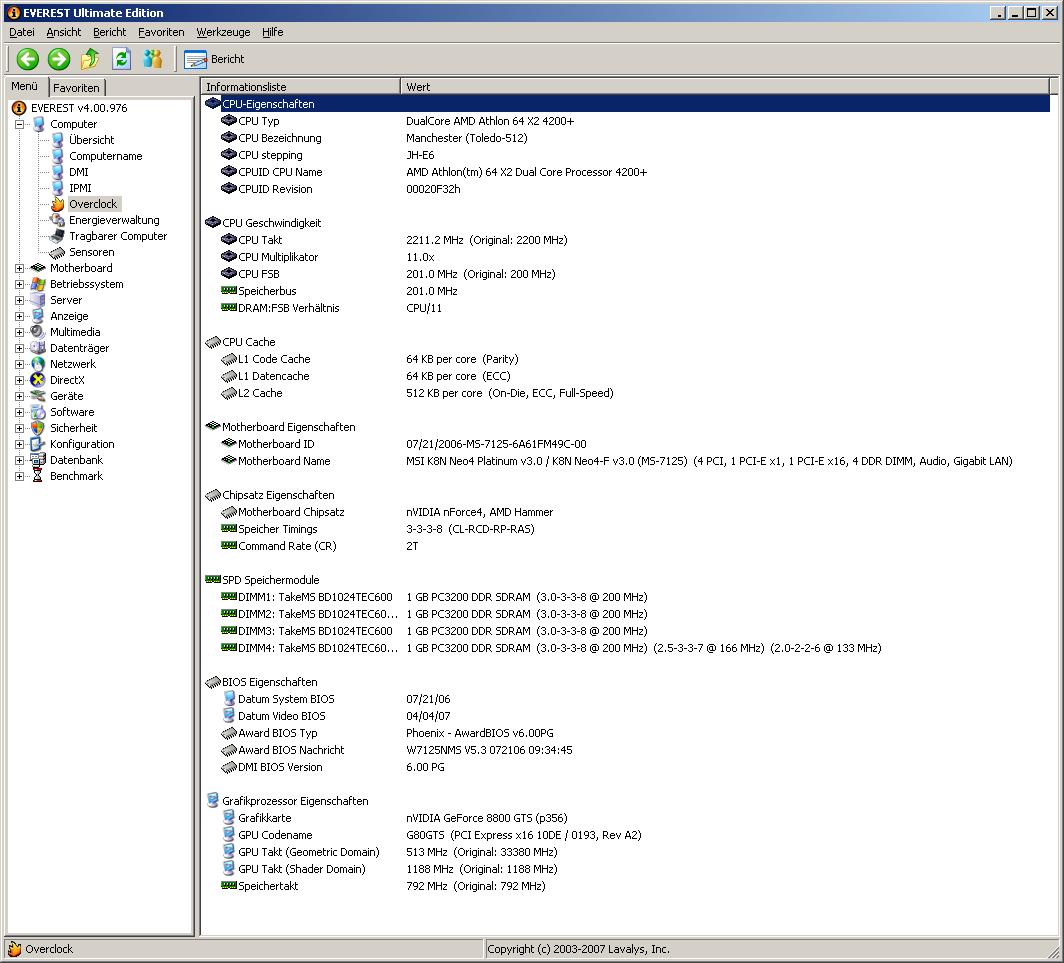Click the Multimedia speaker icon
The width and height of the screenshot is (1064, 963).
(x=39, y=332)
